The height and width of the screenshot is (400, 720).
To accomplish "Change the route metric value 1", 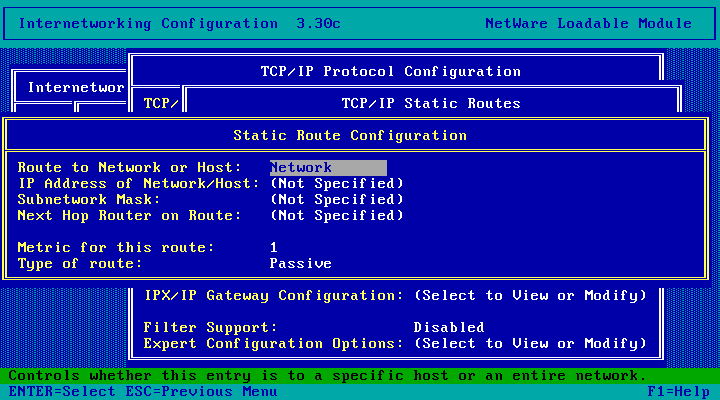I will (x=274, y=248).
